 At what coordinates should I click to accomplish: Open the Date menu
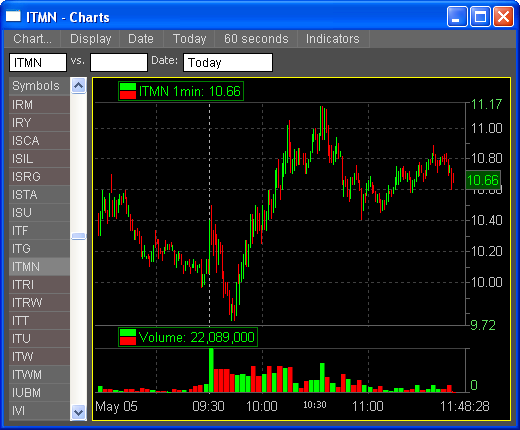point(141,39)
